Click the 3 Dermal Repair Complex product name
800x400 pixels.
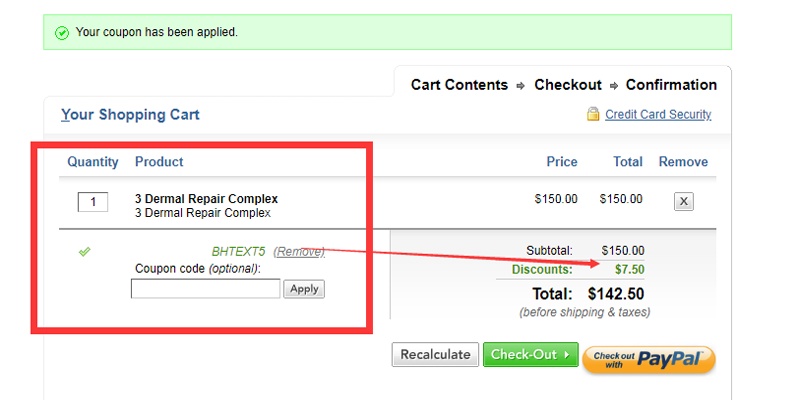pos(206,198)
